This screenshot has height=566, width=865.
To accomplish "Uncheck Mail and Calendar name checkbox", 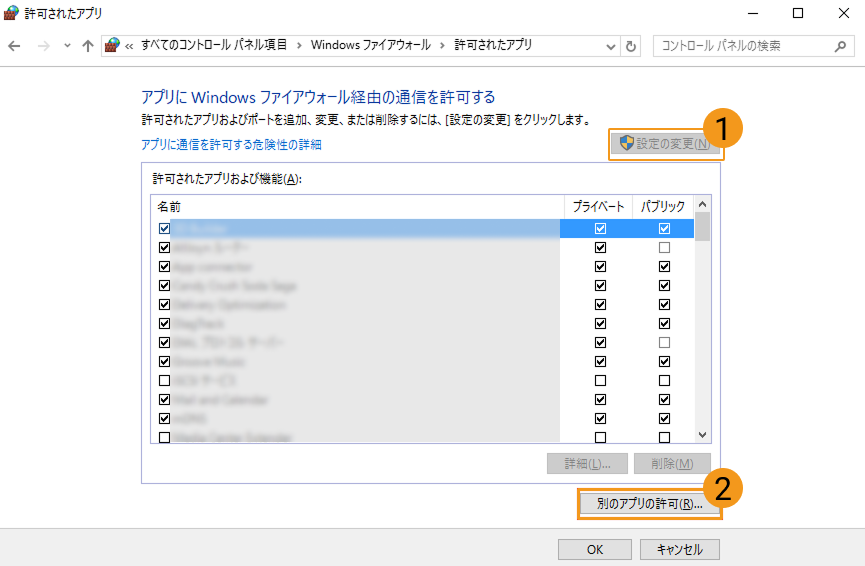I will coord(164,399).
